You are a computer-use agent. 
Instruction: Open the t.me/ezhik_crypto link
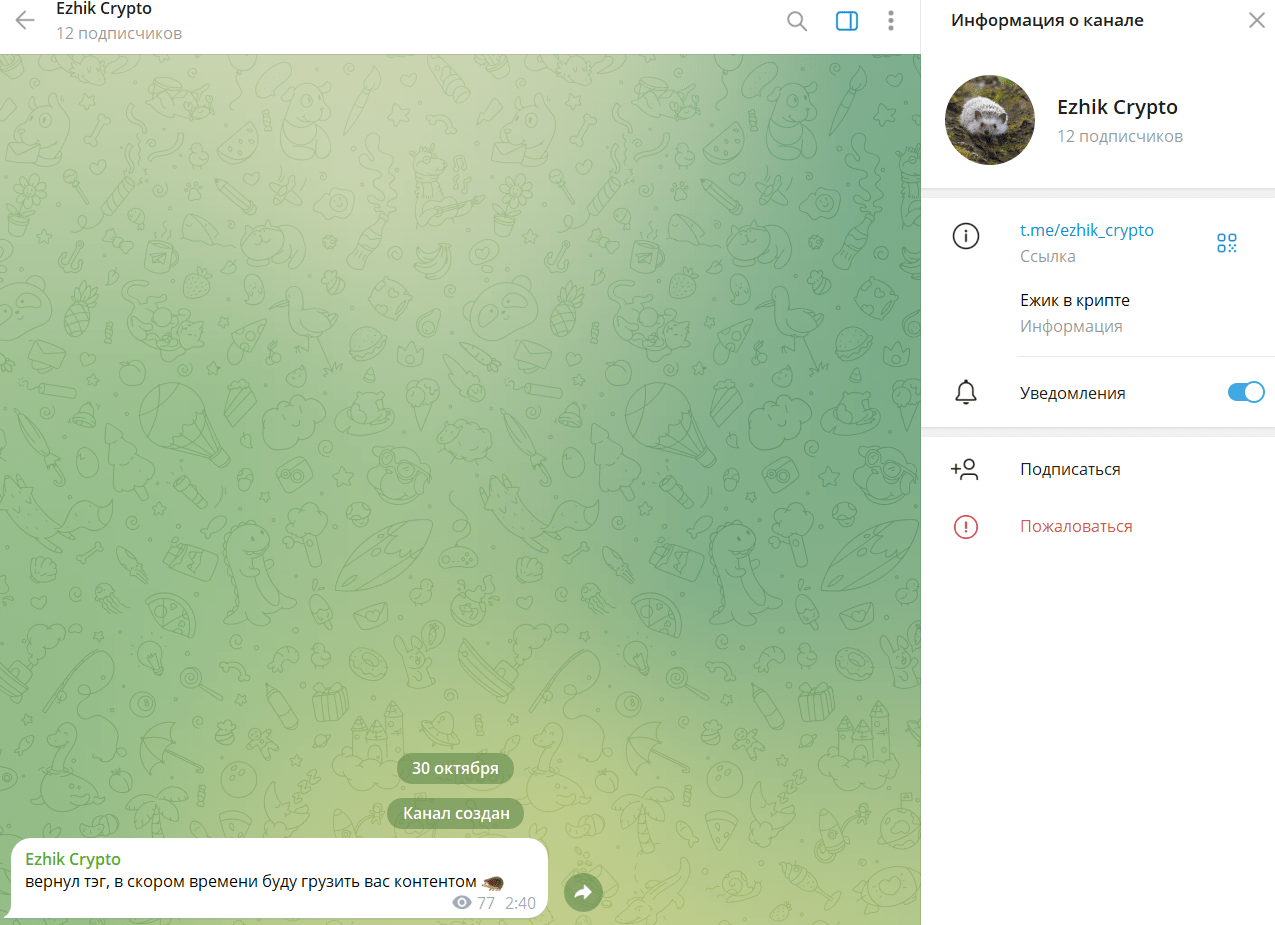[1087, 230]
